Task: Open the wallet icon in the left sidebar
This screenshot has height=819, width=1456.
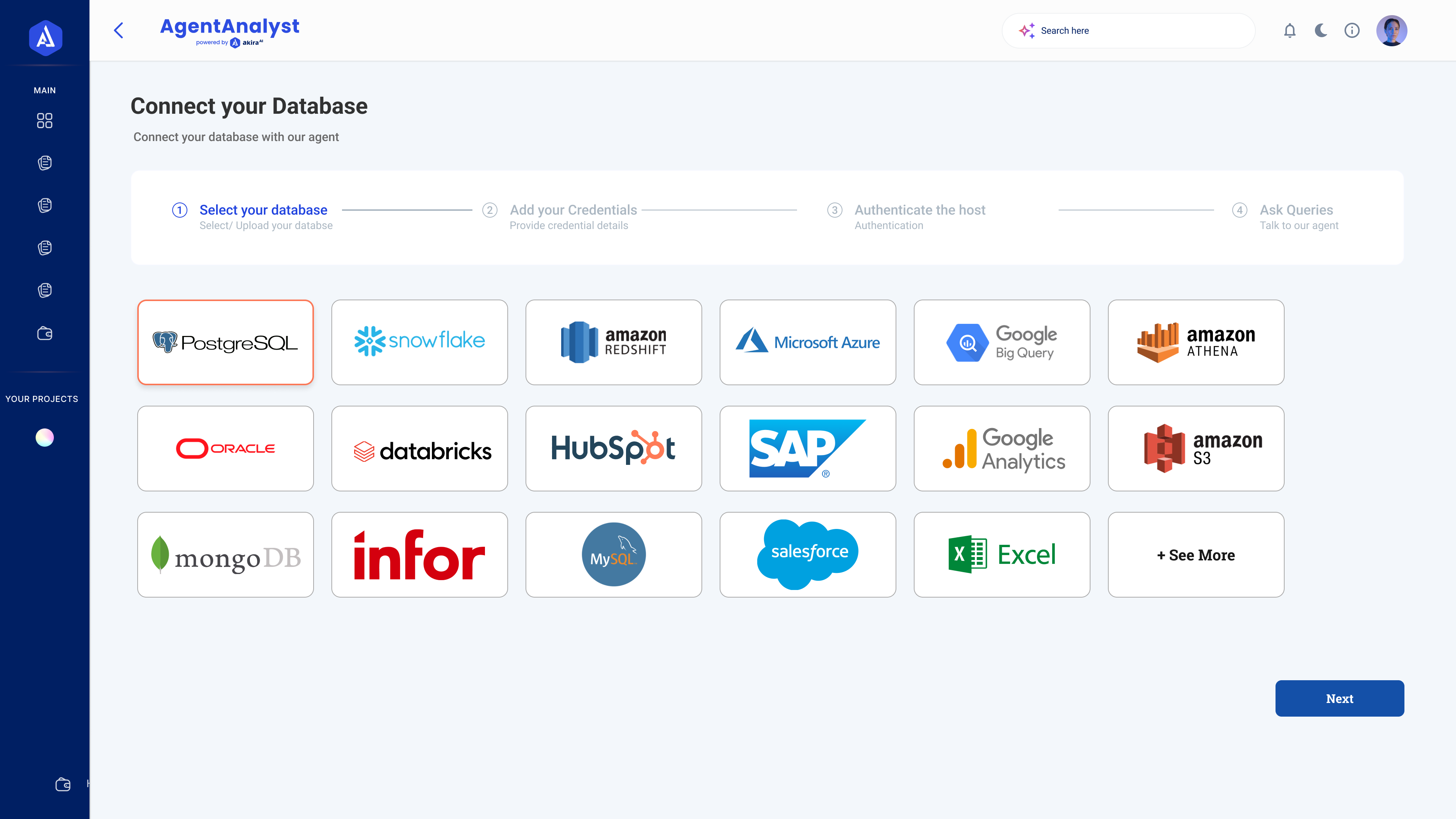Action: (x=44, y=334)
